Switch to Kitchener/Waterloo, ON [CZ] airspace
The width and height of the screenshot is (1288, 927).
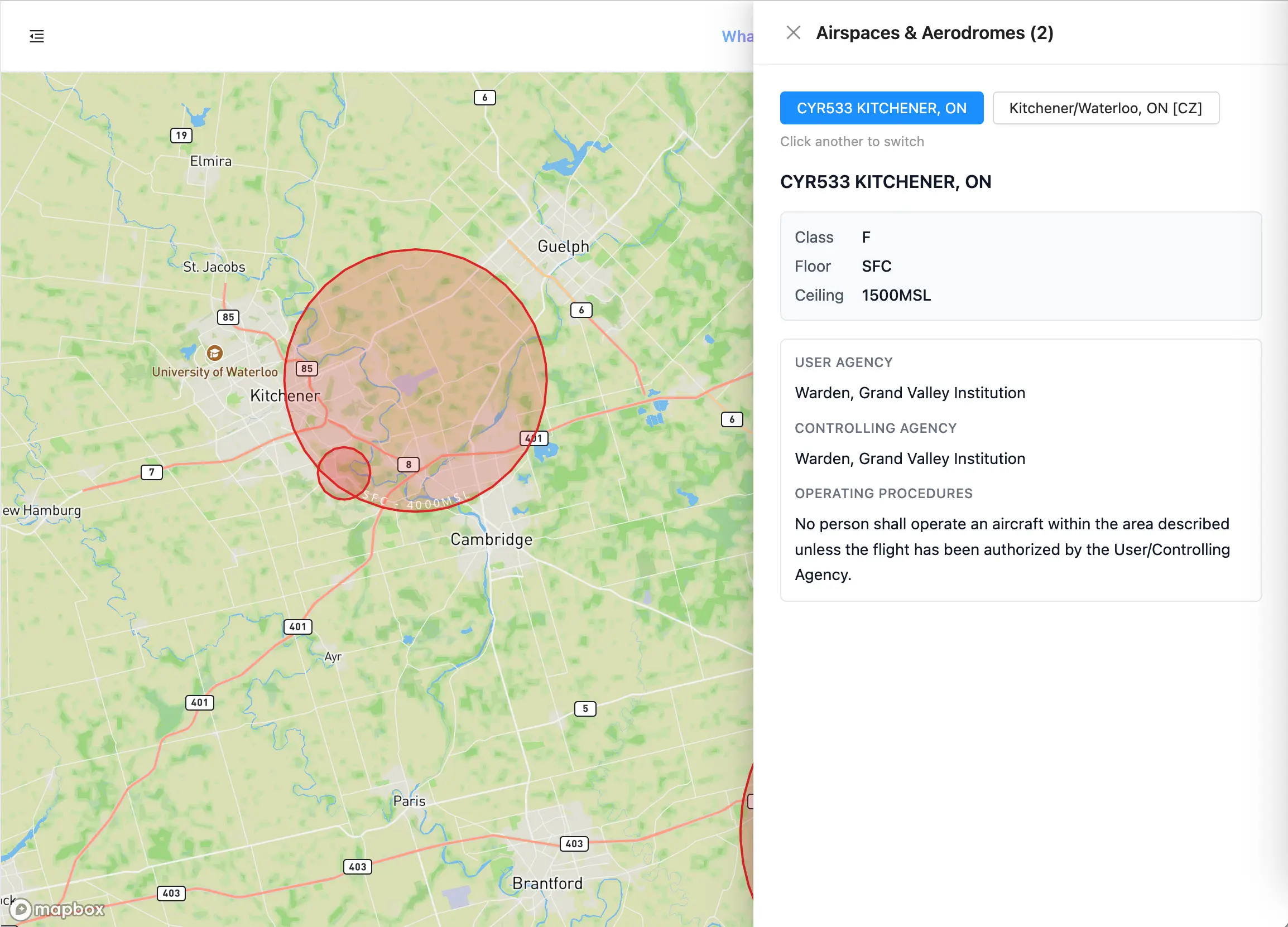coord(1106,108)
